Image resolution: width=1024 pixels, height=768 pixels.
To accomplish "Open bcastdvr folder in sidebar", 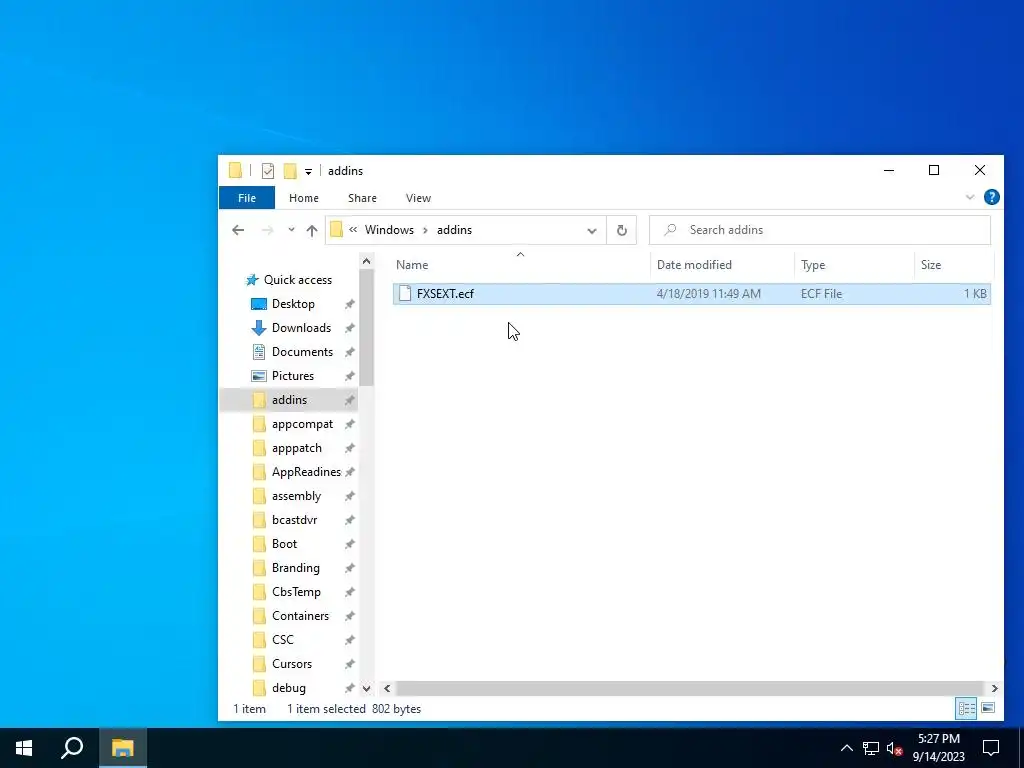I will [295, 520].
